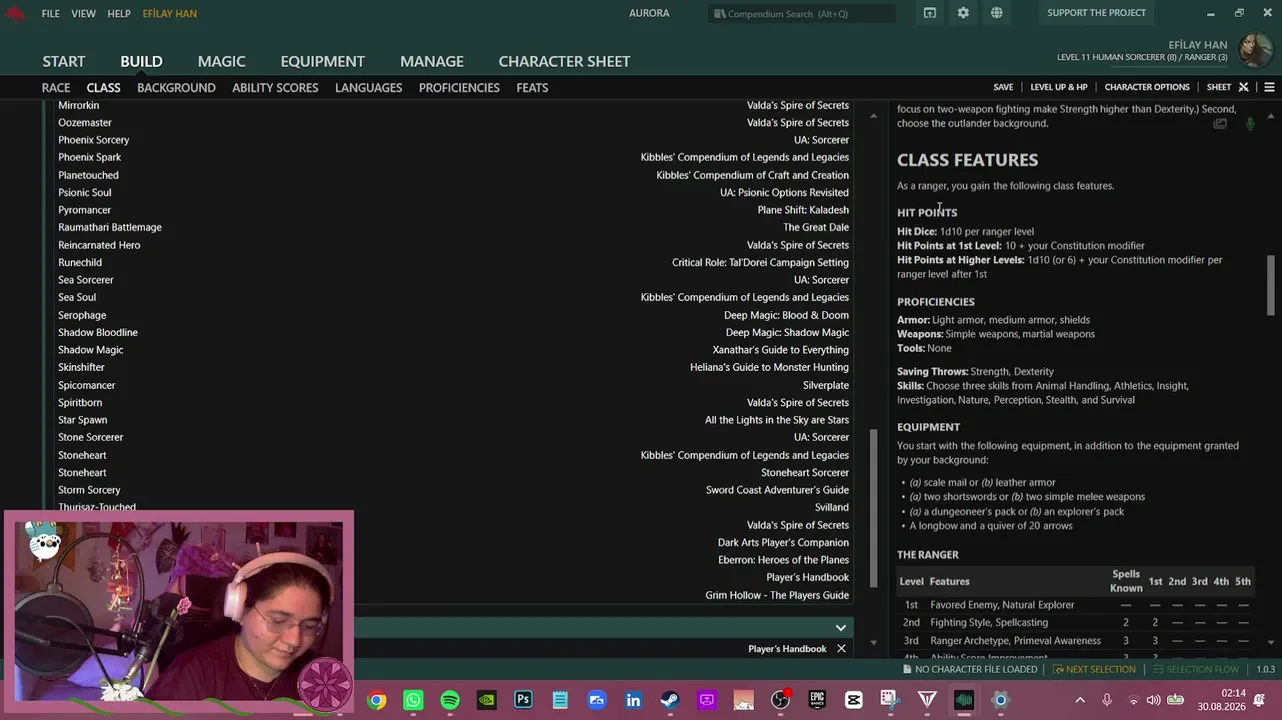Image resolution: width=1282 pixels, height=720 pixels.
Task: Open the hamburger menu beside SHEET
Action: coord(1269,87)
